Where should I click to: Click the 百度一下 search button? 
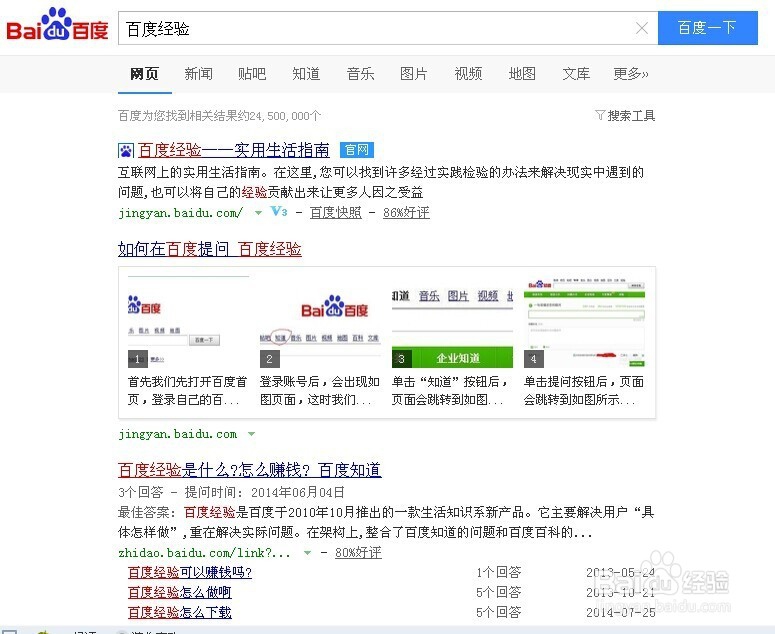(x=707, y=28)
